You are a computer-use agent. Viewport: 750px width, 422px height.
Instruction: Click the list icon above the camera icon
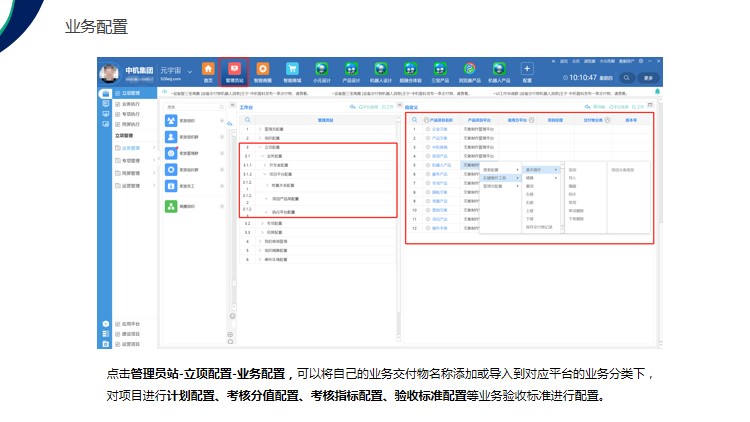[x=106, y=333]
